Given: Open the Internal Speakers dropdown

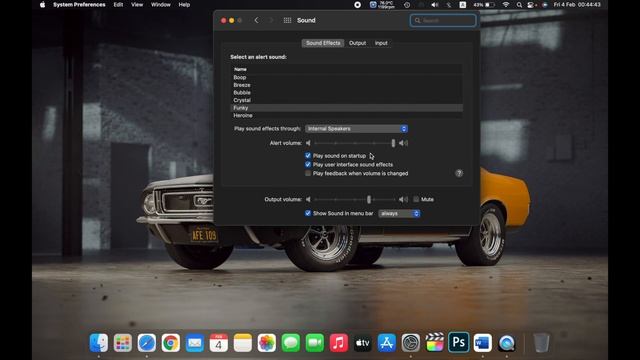Looking at the screenshot, I should pos(356,129).
